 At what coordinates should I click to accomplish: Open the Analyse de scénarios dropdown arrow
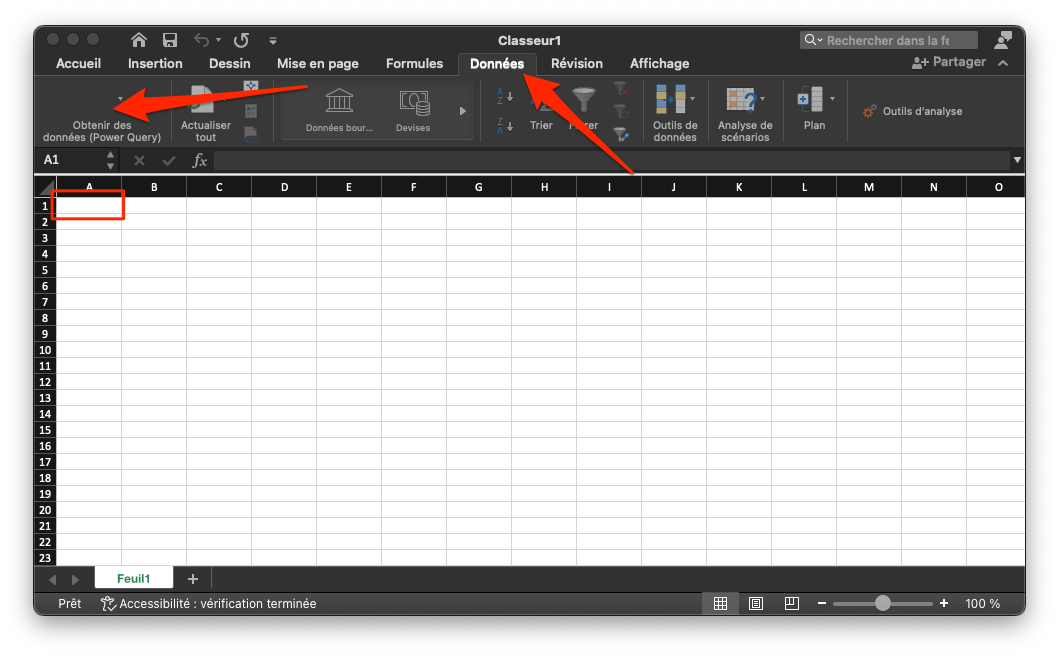coord(763,99)
